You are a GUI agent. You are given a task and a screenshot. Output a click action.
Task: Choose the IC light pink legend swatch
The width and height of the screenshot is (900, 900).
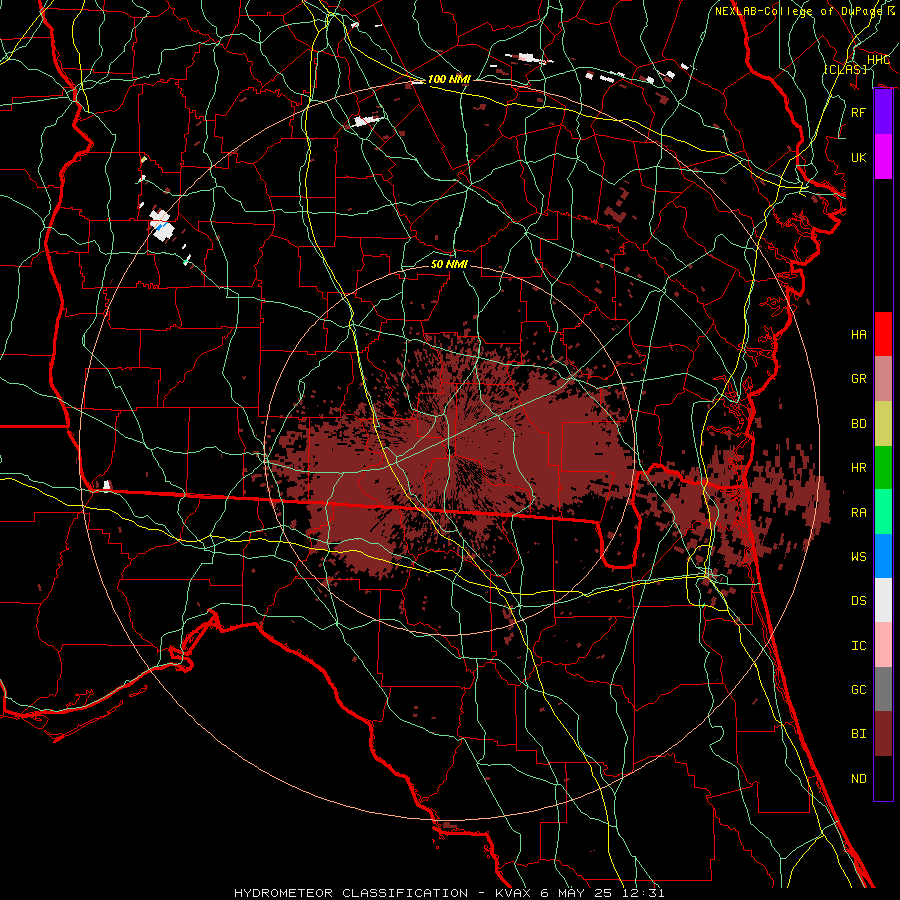(883, 645)
